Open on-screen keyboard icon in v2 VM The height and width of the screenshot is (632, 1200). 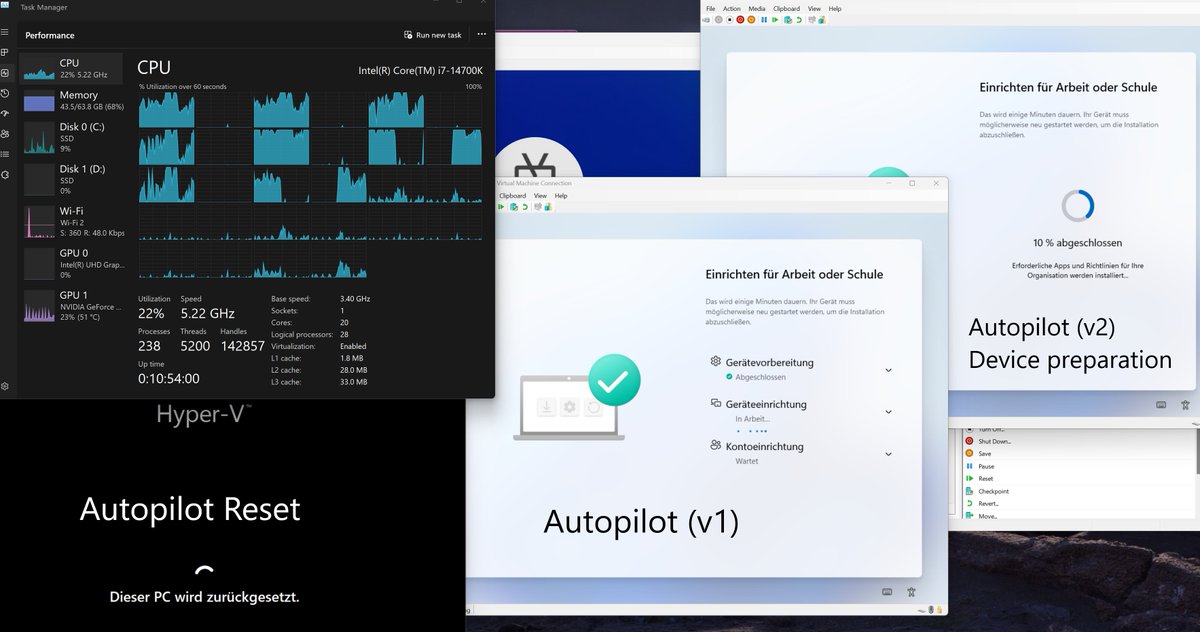[x=1161, y=405]
